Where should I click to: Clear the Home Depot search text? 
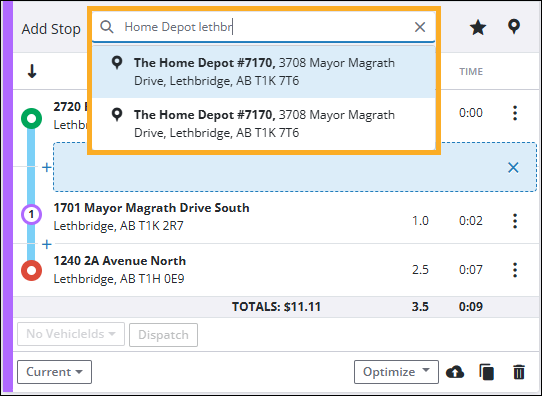pyautogui.click(x=420, y=27)
